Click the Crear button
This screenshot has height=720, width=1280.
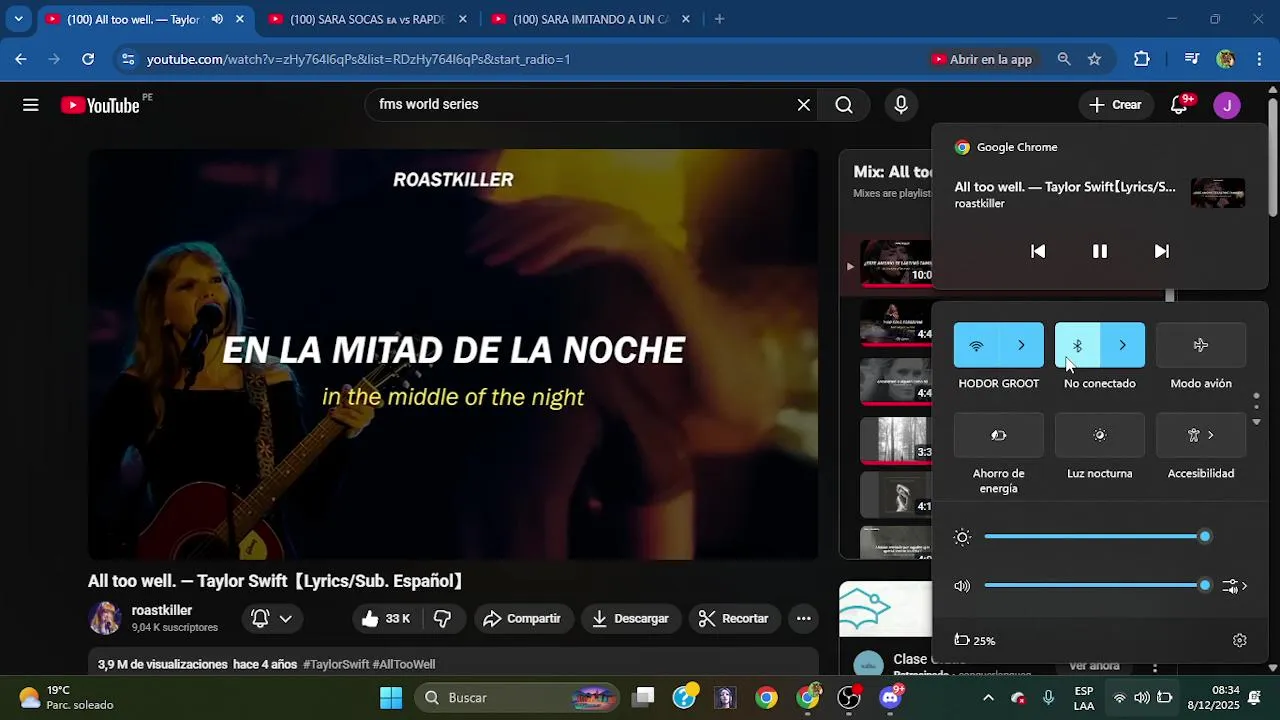[x=1115, y=105]
